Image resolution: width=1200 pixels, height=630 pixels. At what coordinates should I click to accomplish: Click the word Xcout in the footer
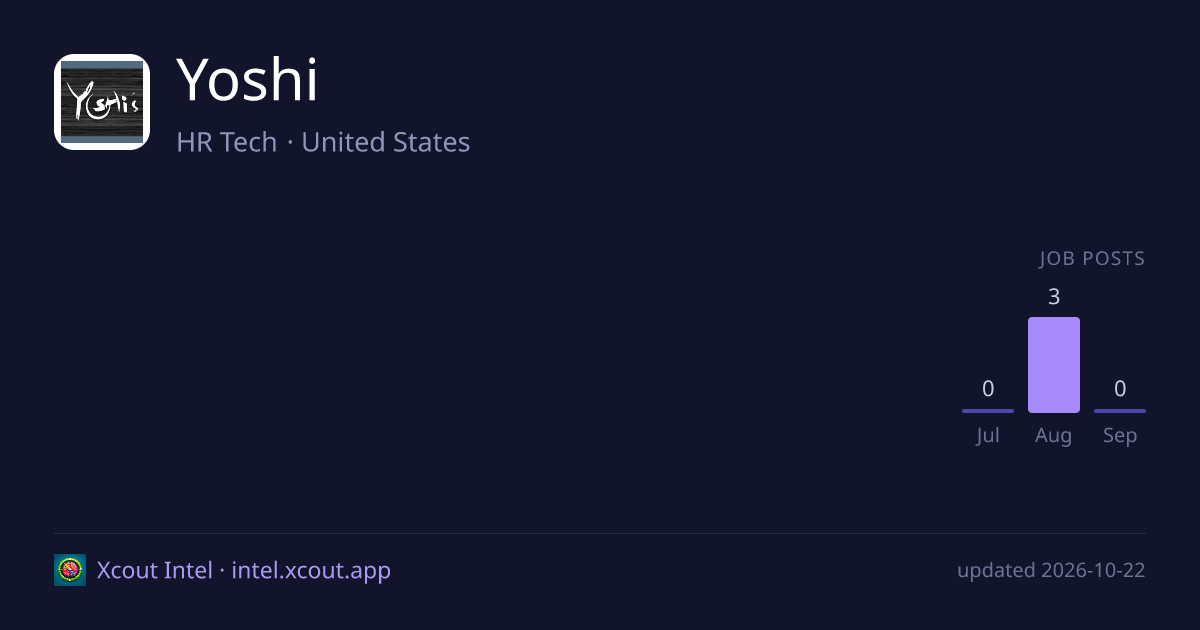tap(126, 570)
